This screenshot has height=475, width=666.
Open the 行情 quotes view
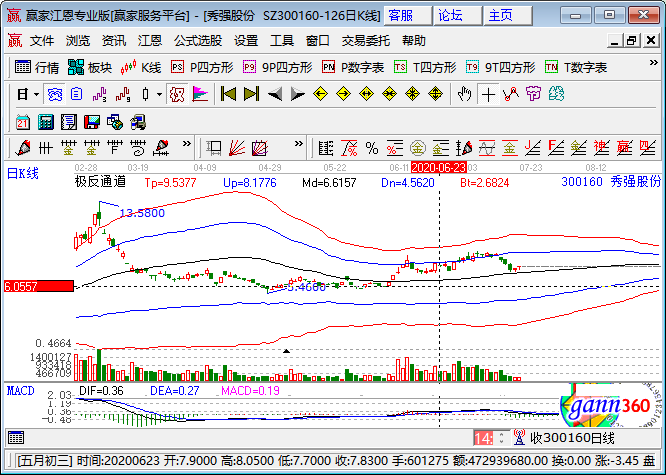37,67
